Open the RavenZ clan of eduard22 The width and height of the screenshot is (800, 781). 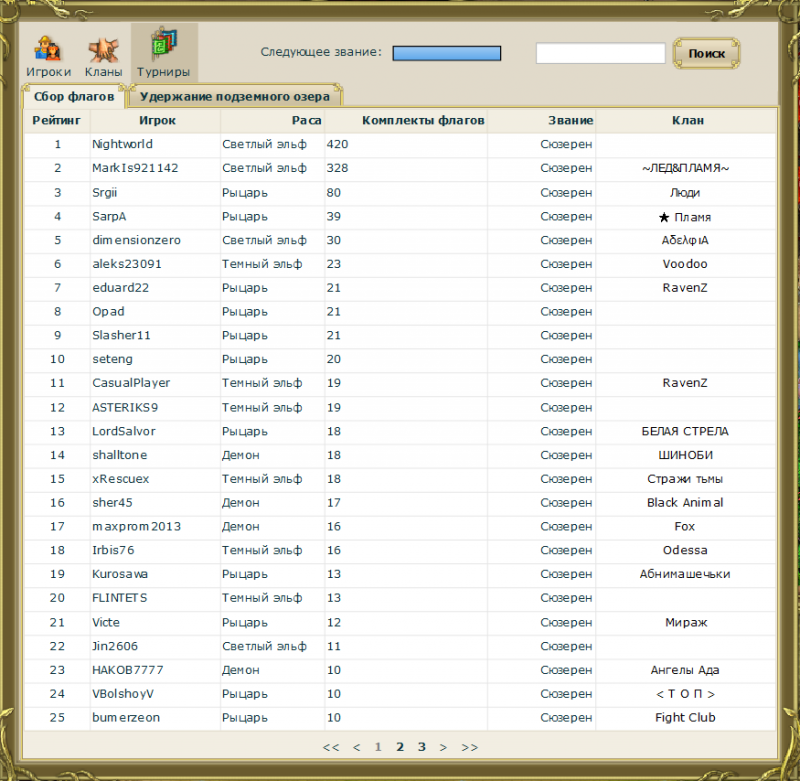[x=685, y=288]
